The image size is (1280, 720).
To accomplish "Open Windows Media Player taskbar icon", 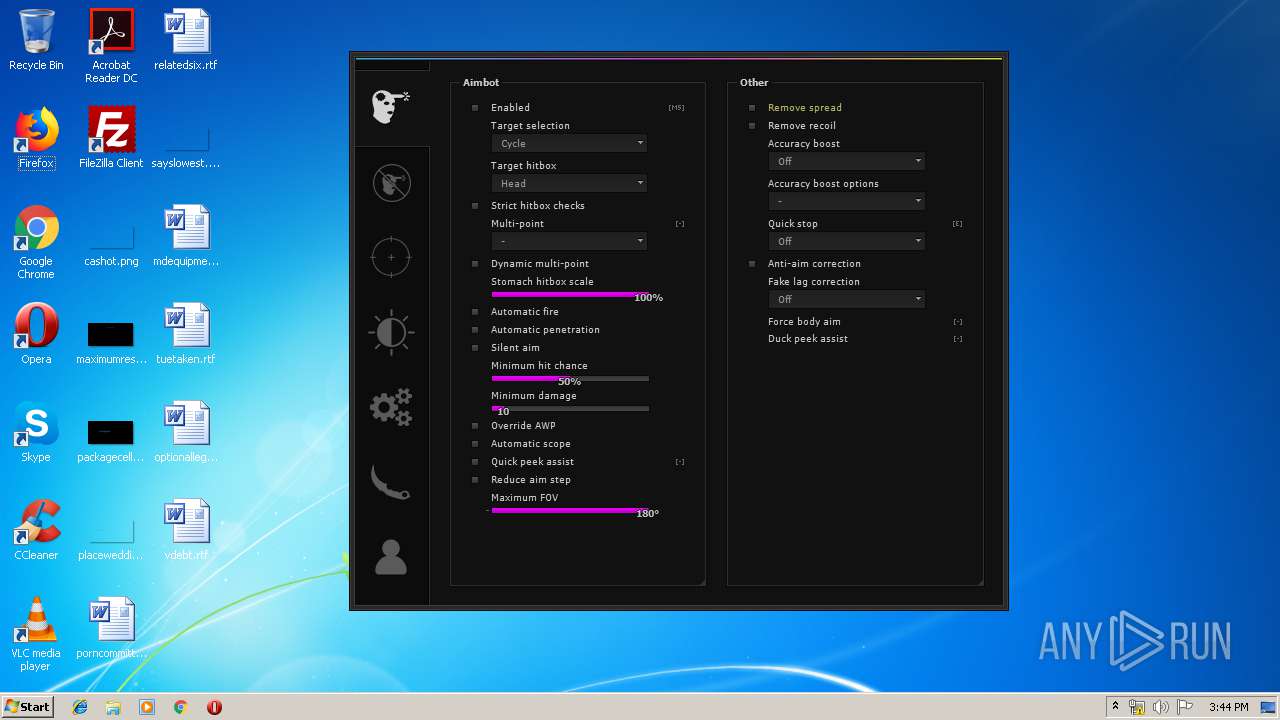I will 147,707.
